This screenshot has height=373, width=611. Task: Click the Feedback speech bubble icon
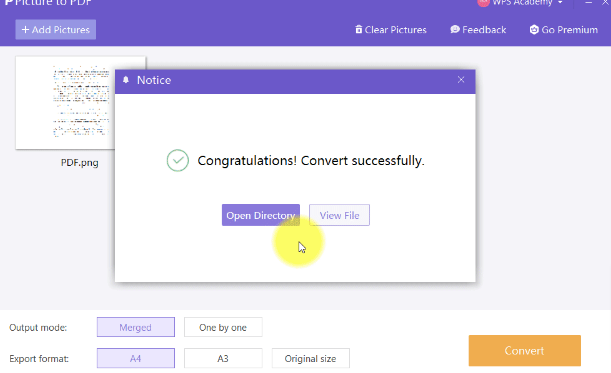tap(455, 30)
